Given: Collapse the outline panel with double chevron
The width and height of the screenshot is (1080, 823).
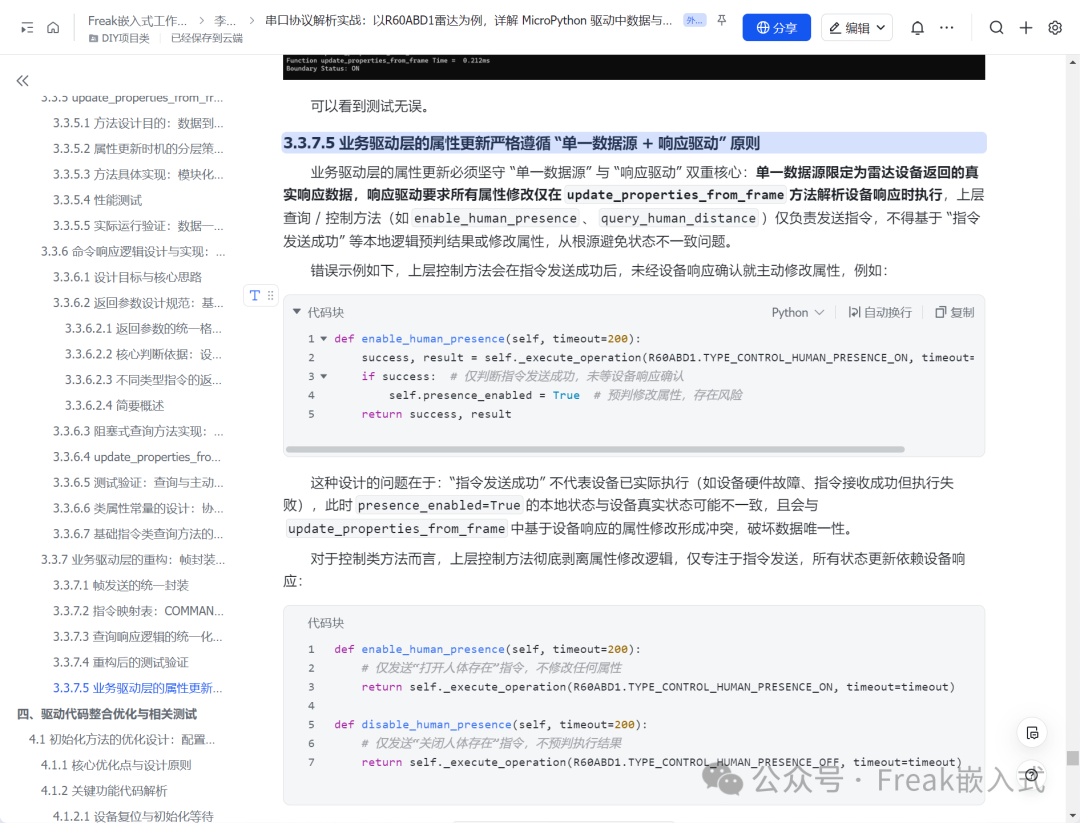Looking at the screenshot, I should pos(23,81).
